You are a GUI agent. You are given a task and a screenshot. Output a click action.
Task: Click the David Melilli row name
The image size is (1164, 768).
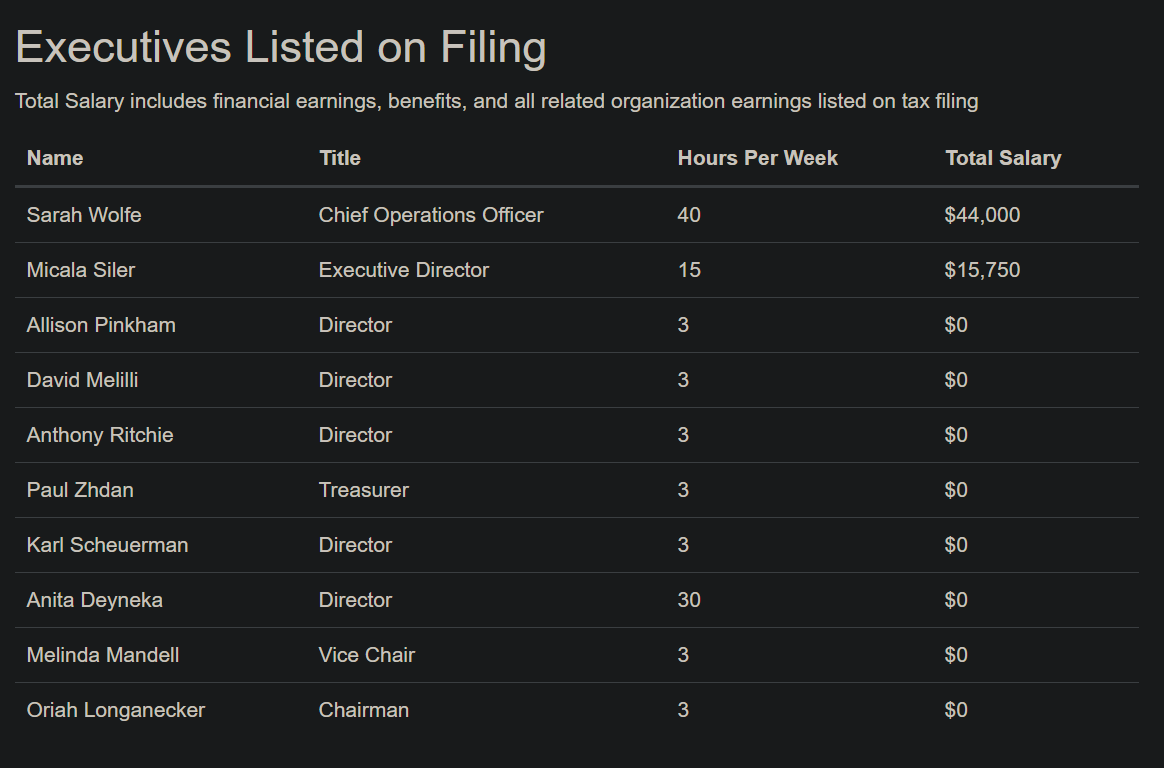pyautogui.click(x=82, y=380)
